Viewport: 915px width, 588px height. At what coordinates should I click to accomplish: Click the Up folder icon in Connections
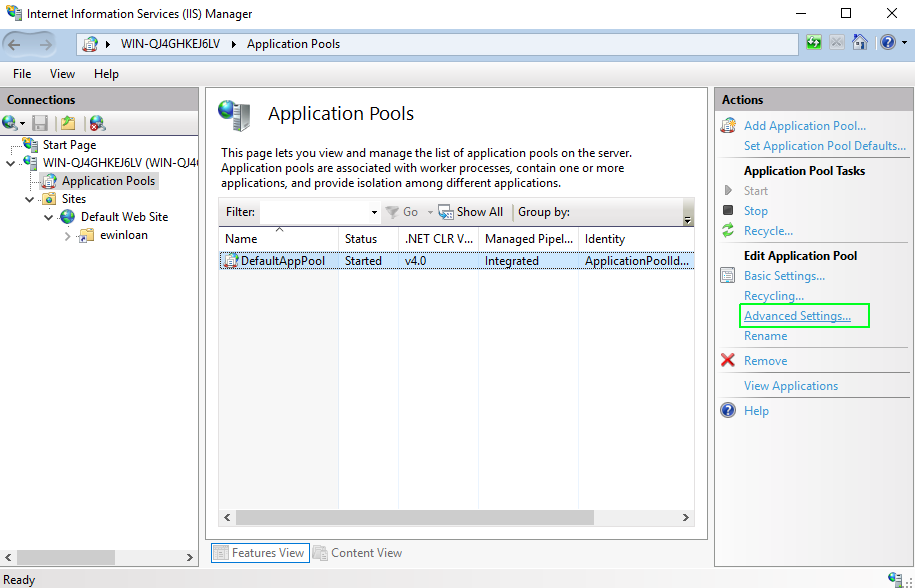point(68,123)
